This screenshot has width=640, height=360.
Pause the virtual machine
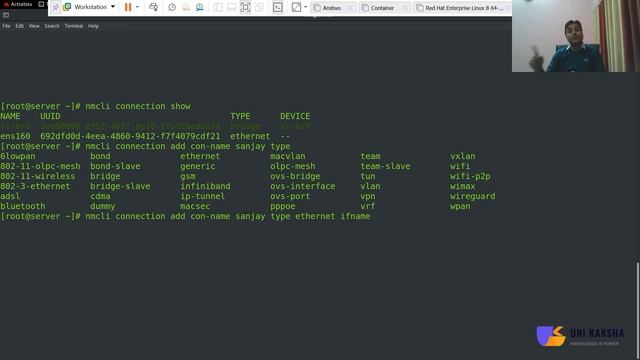click(128, 7)
